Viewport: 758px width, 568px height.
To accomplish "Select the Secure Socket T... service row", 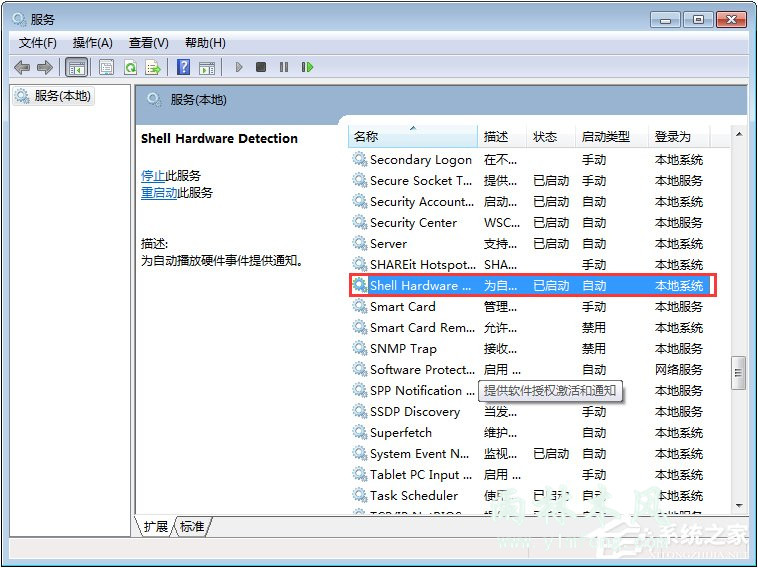I will [x=529, y=181].
